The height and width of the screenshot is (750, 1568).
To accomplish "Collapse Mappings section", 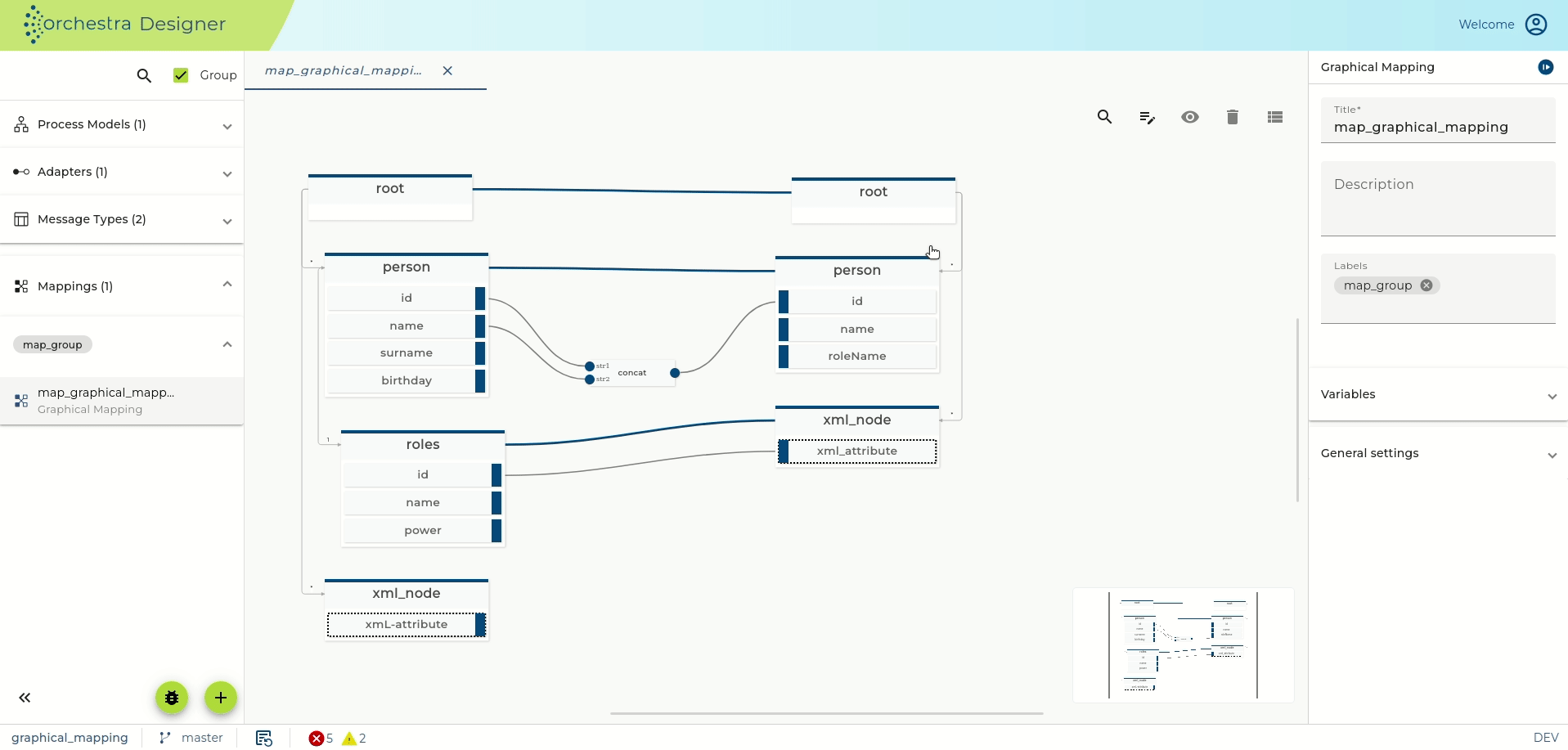I will click(227, 285).
